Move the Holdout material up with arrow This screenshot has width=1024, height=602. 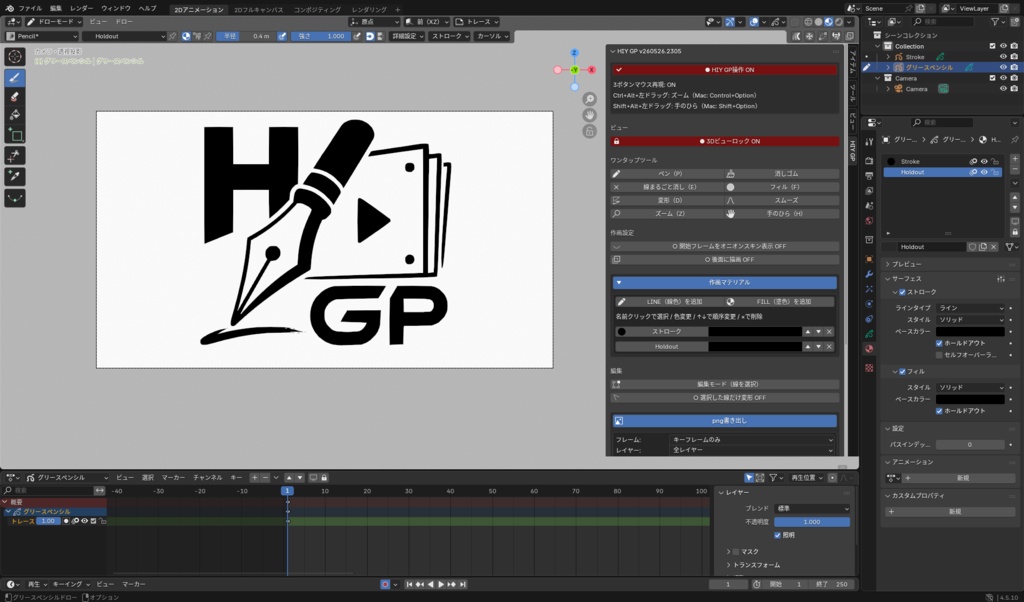click(808, 347)
